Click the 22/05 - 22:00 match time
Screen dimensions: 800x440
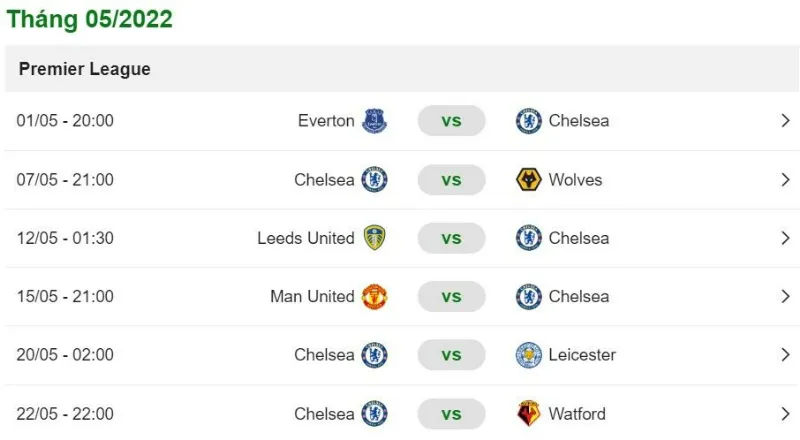[x=65, y=413]
